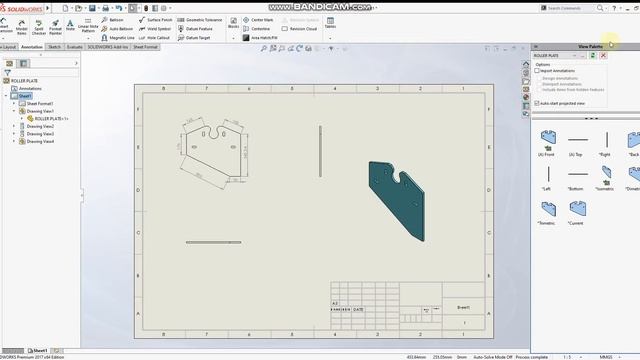Open the Spell Checker tool
The width and height of the screenshot is (640, 360).
click(39, 27)
